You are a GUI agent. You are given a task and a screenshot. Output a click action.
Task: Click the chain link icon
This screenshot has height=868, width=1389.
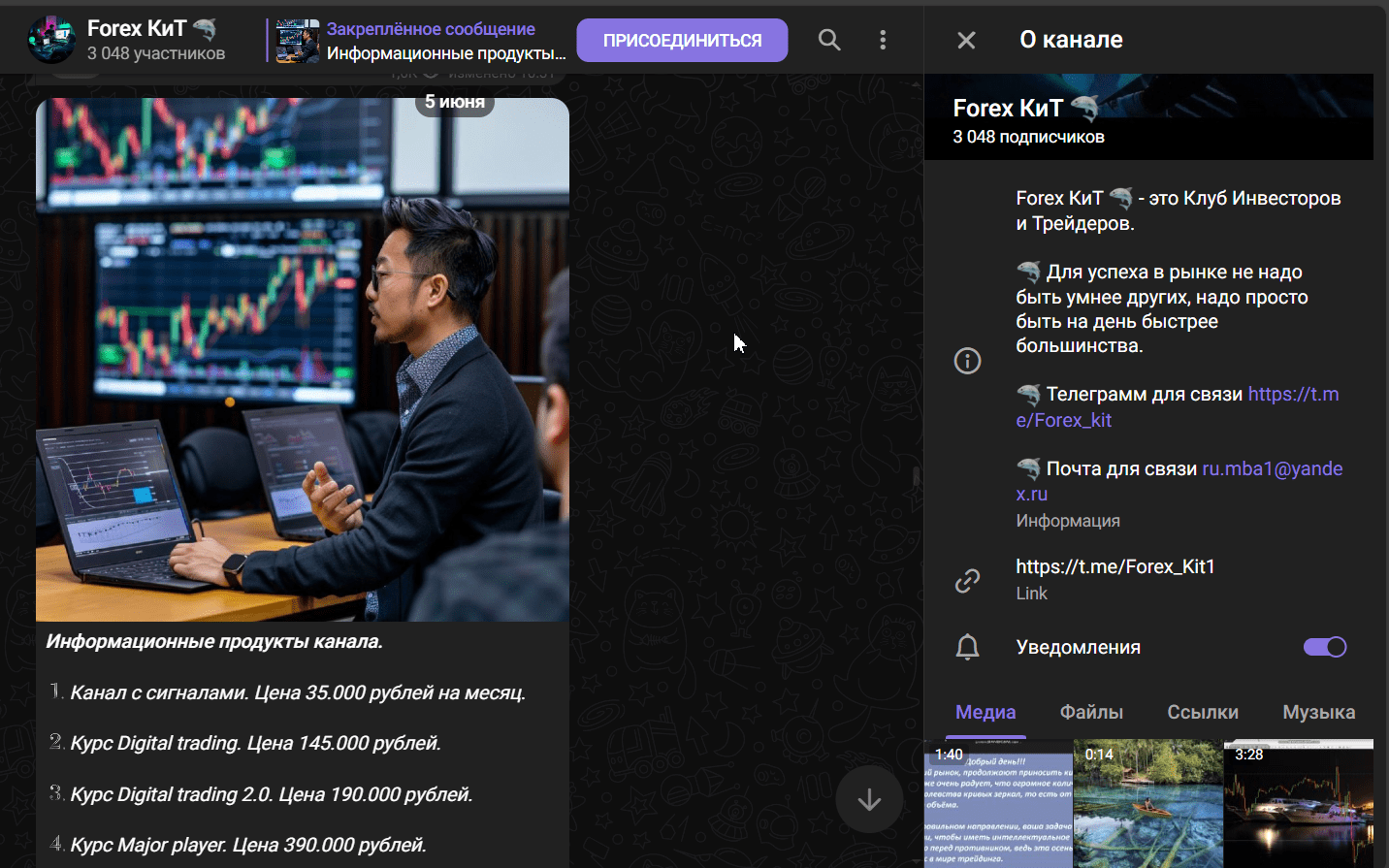[967, 580]
